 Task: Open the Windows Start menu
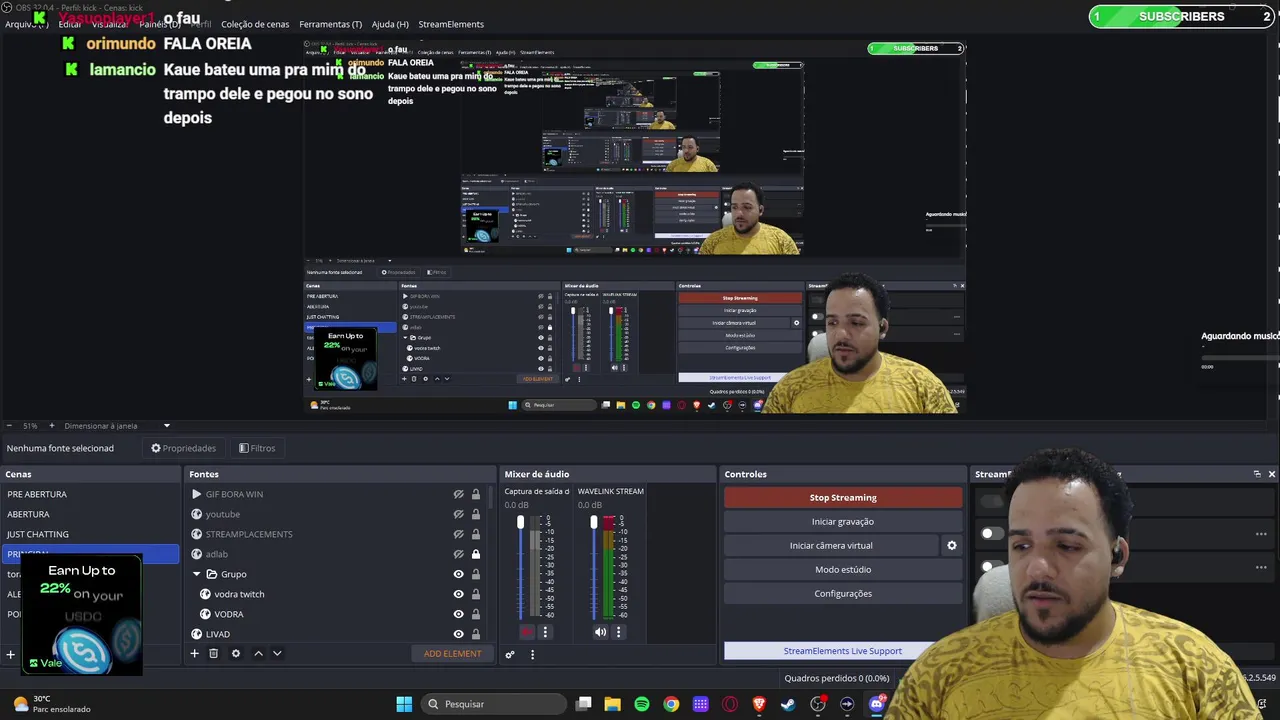point(404,704)
